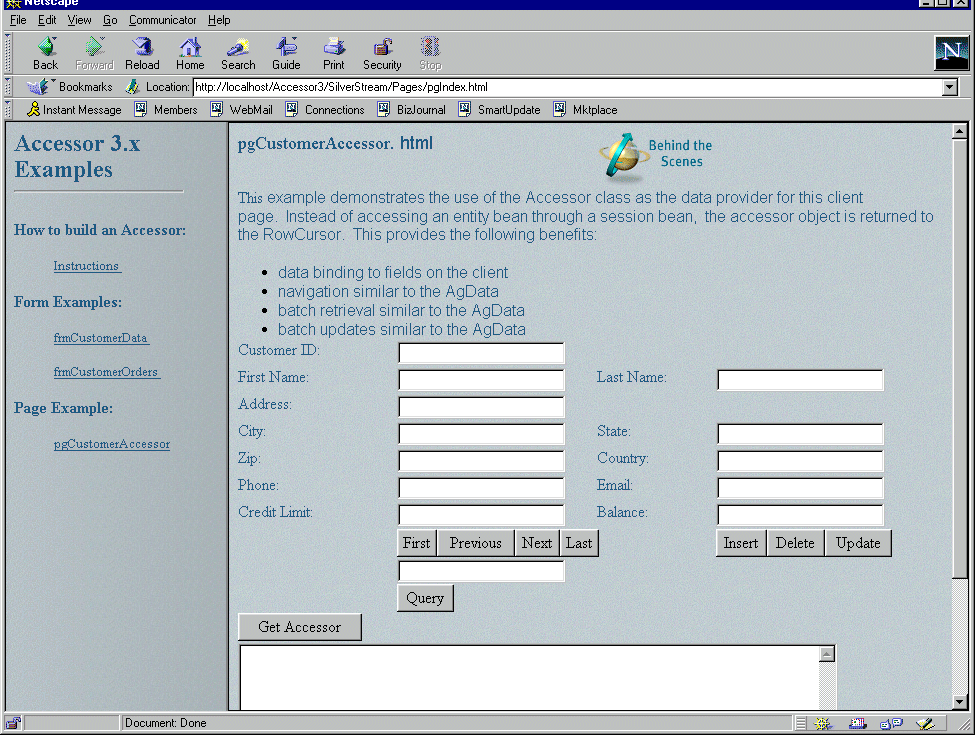Open the SmartUpdate personal toolbar bookmark
This screenshot has height=735, width=975.
[x=499, y=110]
